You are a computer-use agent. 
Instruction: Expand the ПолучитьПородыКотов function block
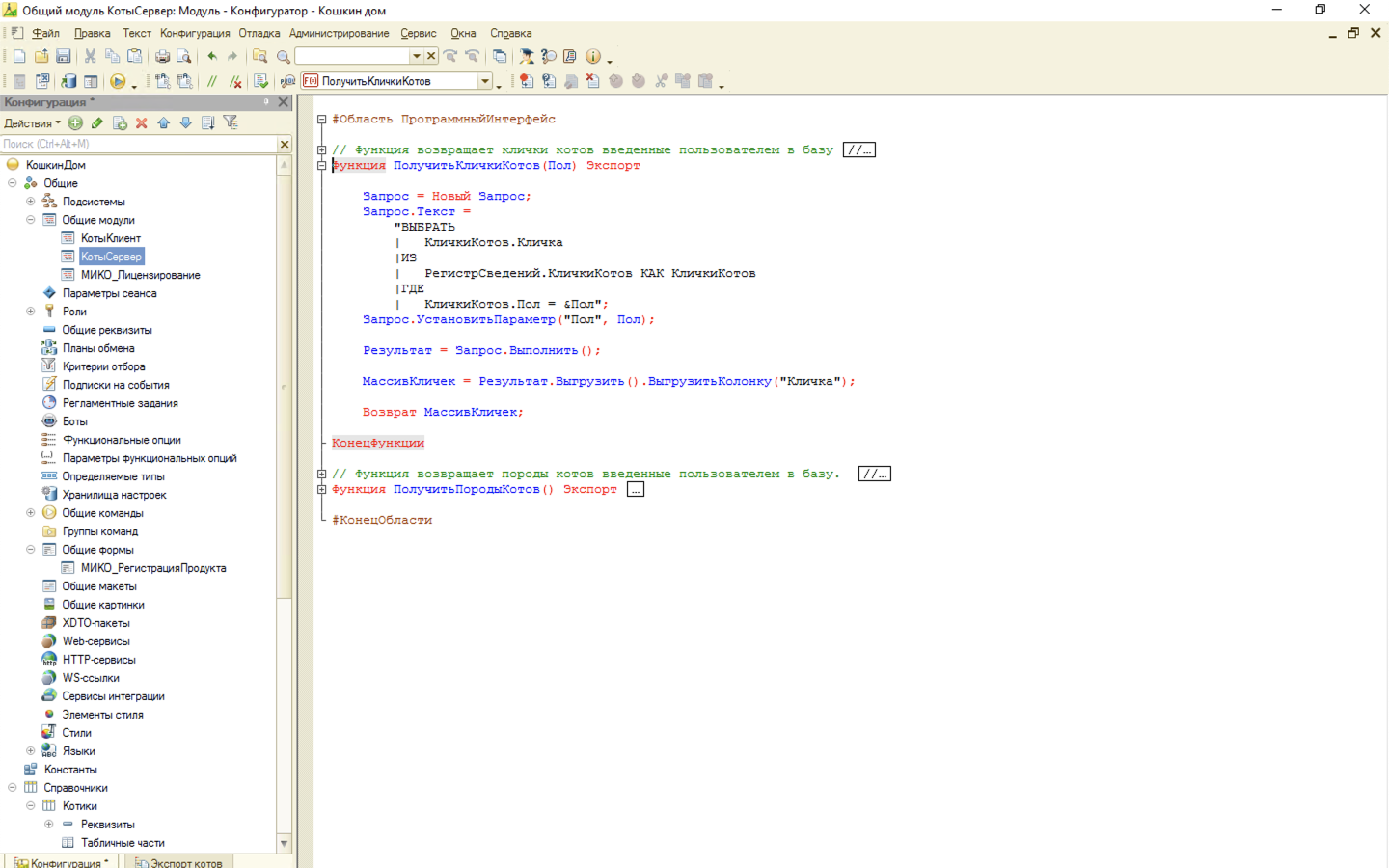(321, 489)
